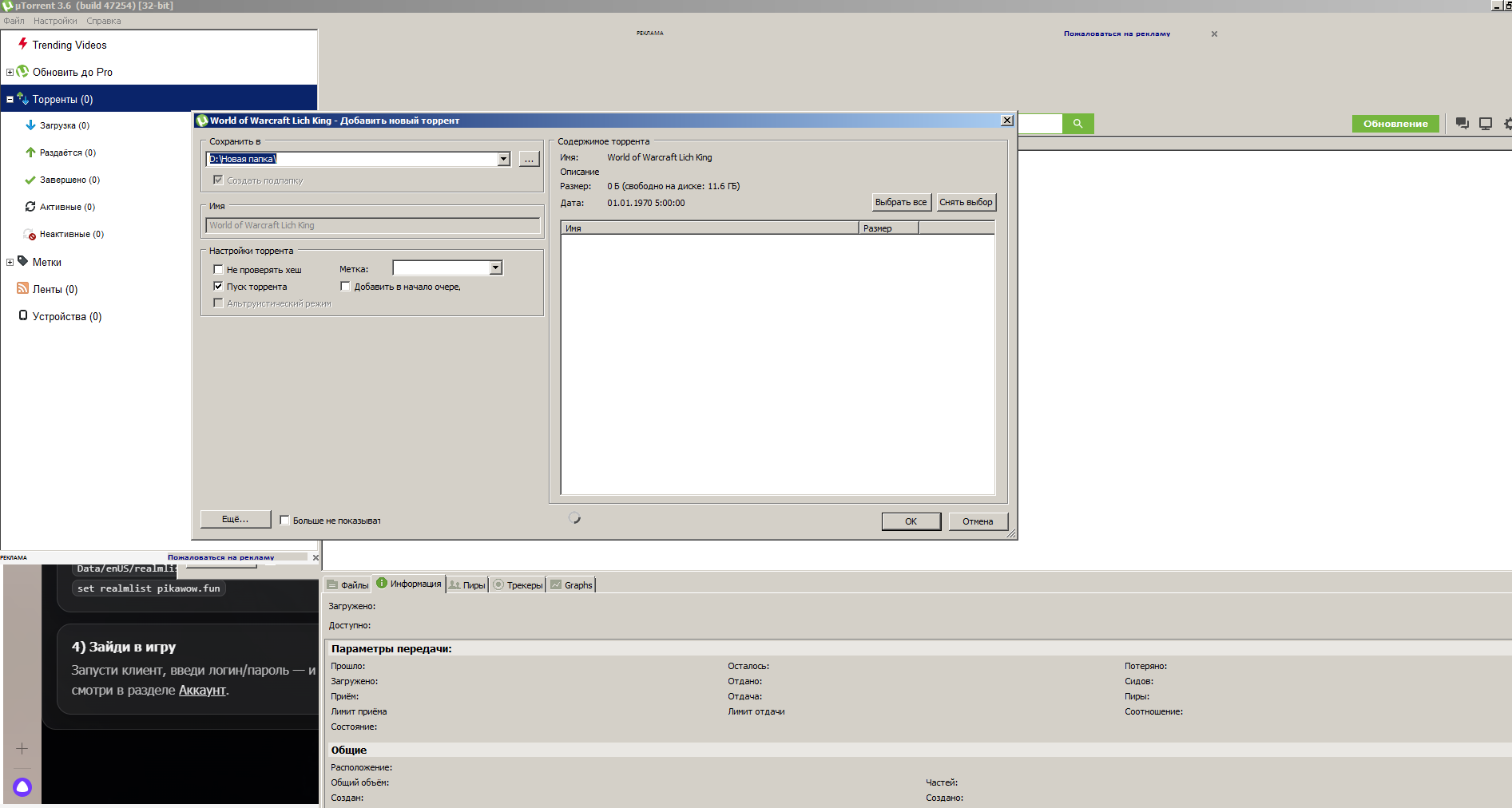
Task: Open the Справка menu
Action: (x=104, y=21)
